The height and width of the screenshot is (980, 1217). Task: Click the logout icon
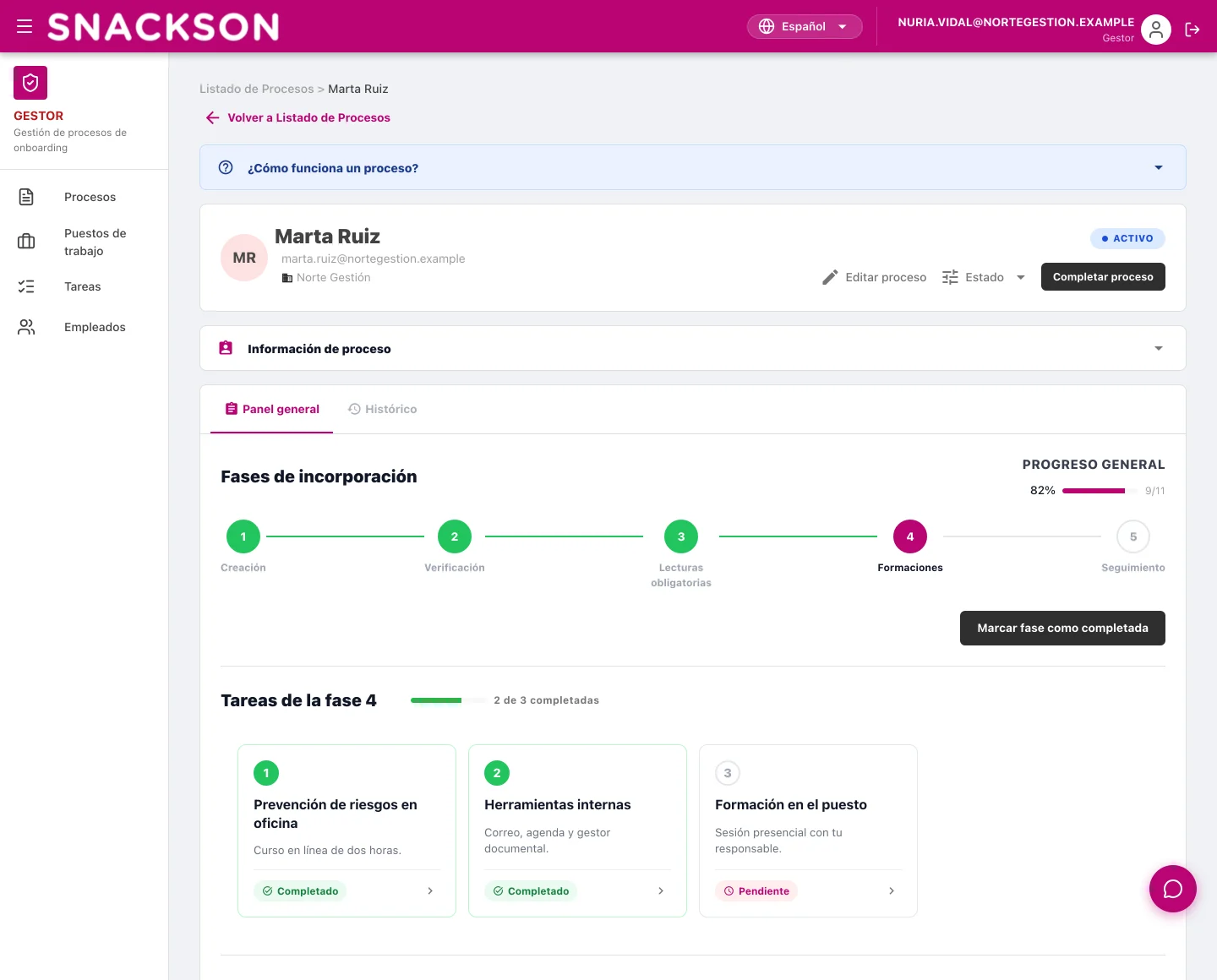1192,30
